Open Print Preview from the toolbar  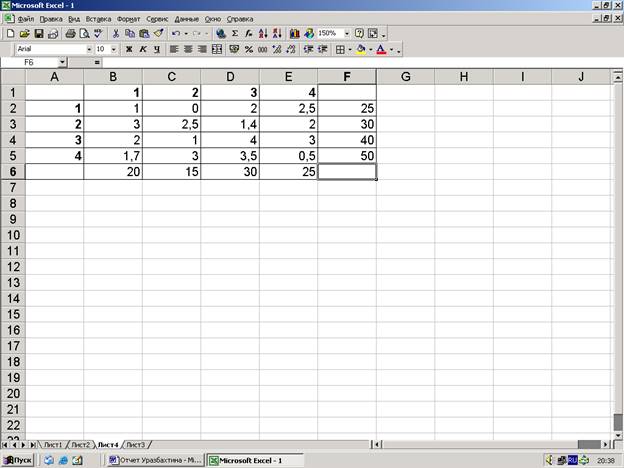pyautogui.click(x=84, y=34)
